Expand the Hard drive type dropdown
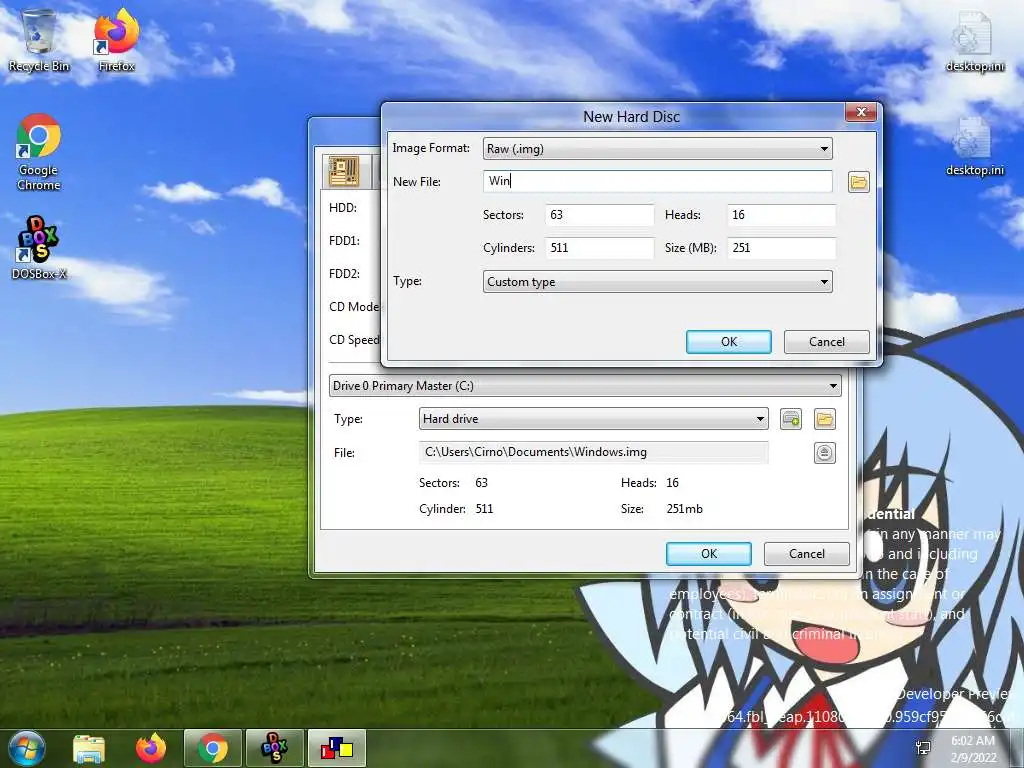Screen dimensions: 1024x768 click(x=593, y=419)
